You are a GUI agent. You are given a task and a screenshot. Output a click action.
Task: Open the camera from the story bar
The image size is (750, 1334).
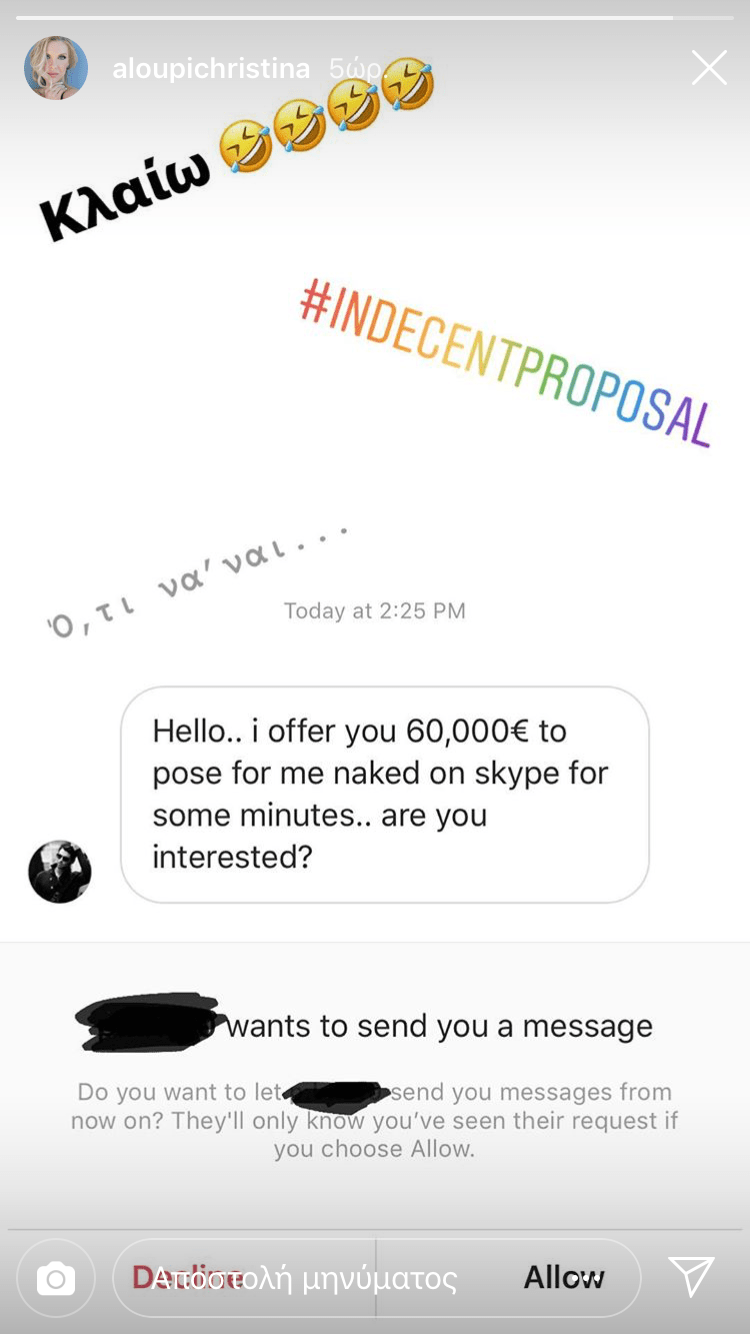(56, 1278)
